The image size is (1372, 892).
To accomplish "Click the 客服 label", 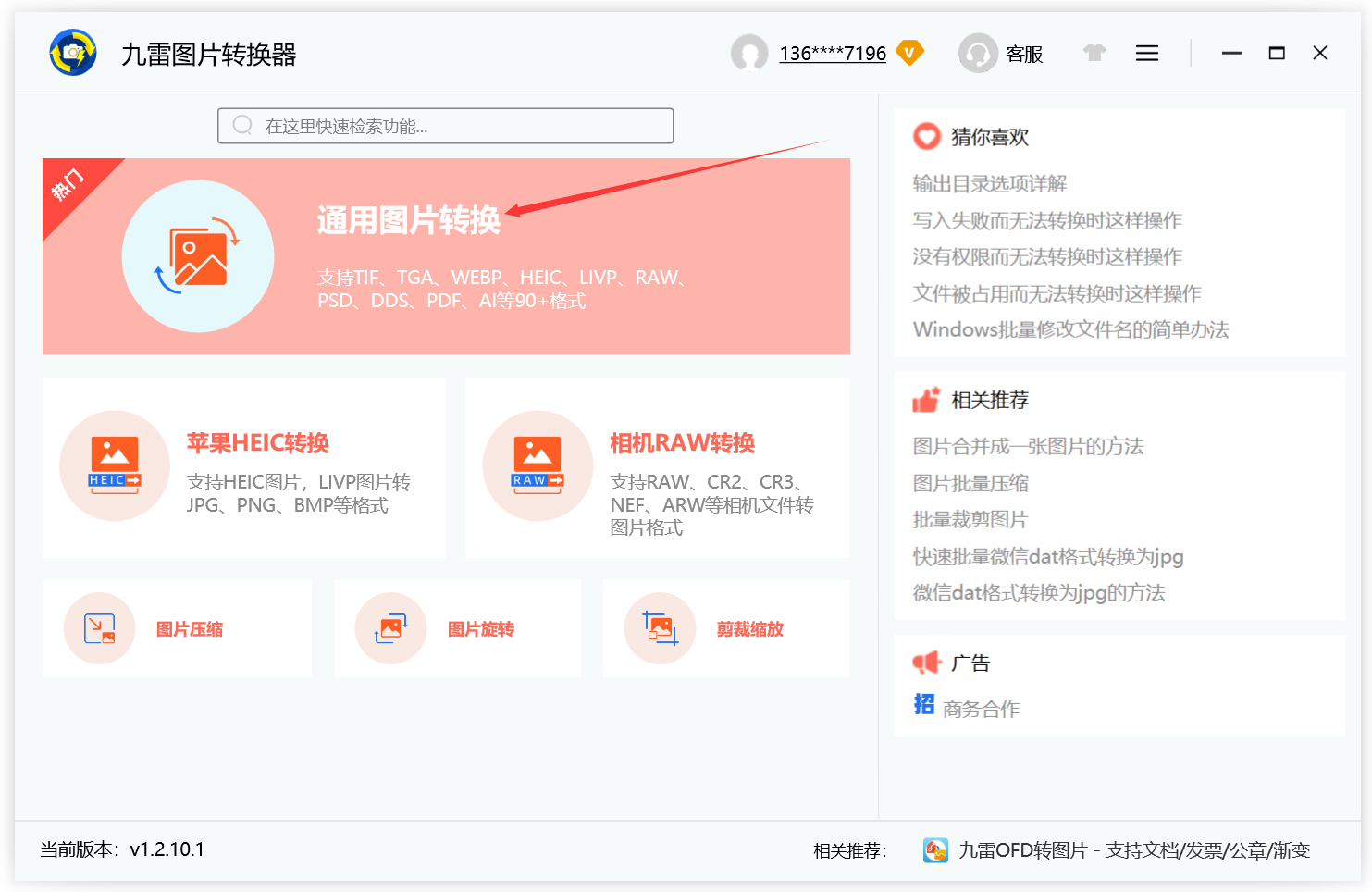I will [1024, 54].
